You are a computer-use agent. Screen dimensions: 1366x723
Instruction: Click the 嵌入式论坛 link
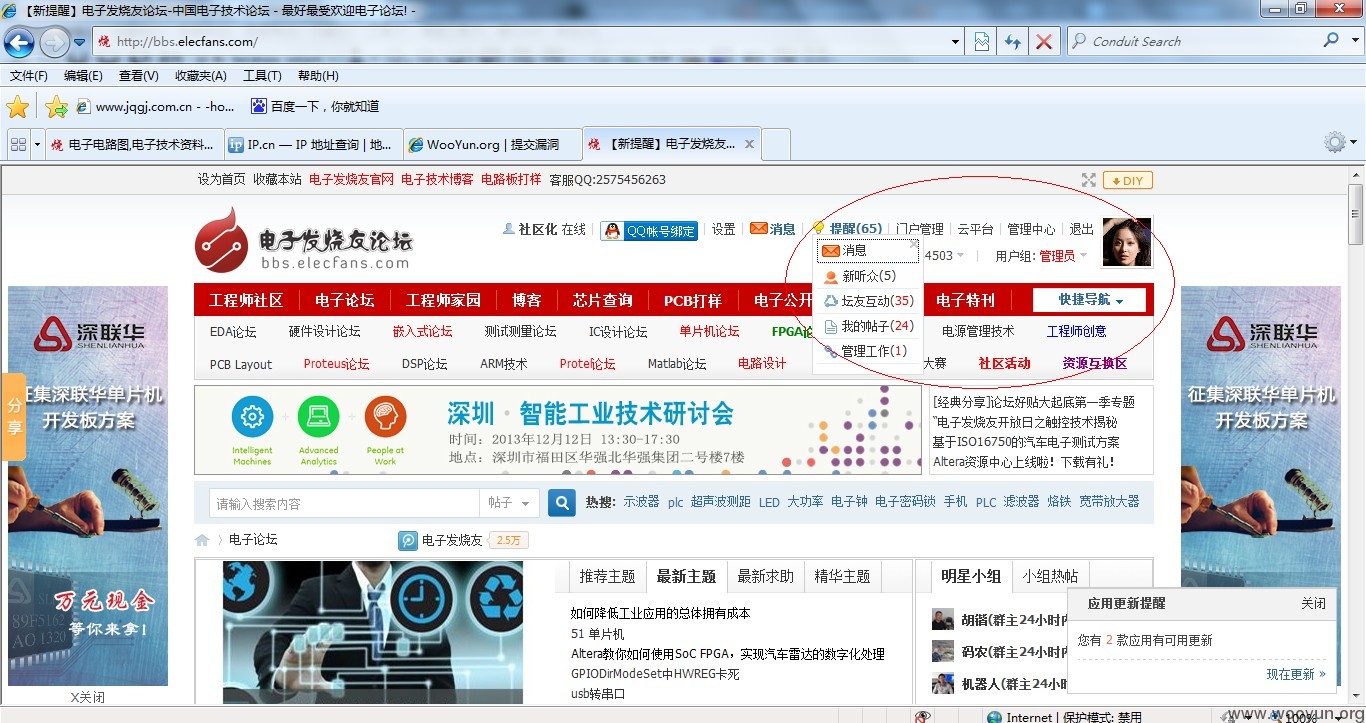tap(423, 331)
